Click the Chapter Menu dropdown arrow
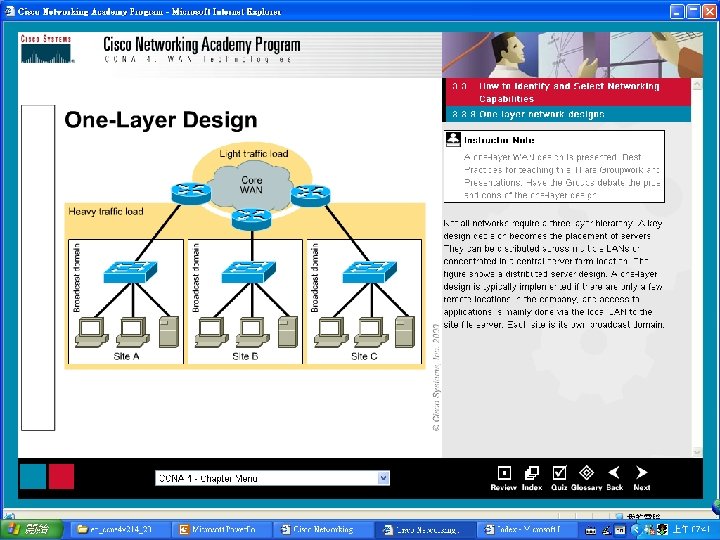Viewport: 720px width, 540px height. pos(383,478)
